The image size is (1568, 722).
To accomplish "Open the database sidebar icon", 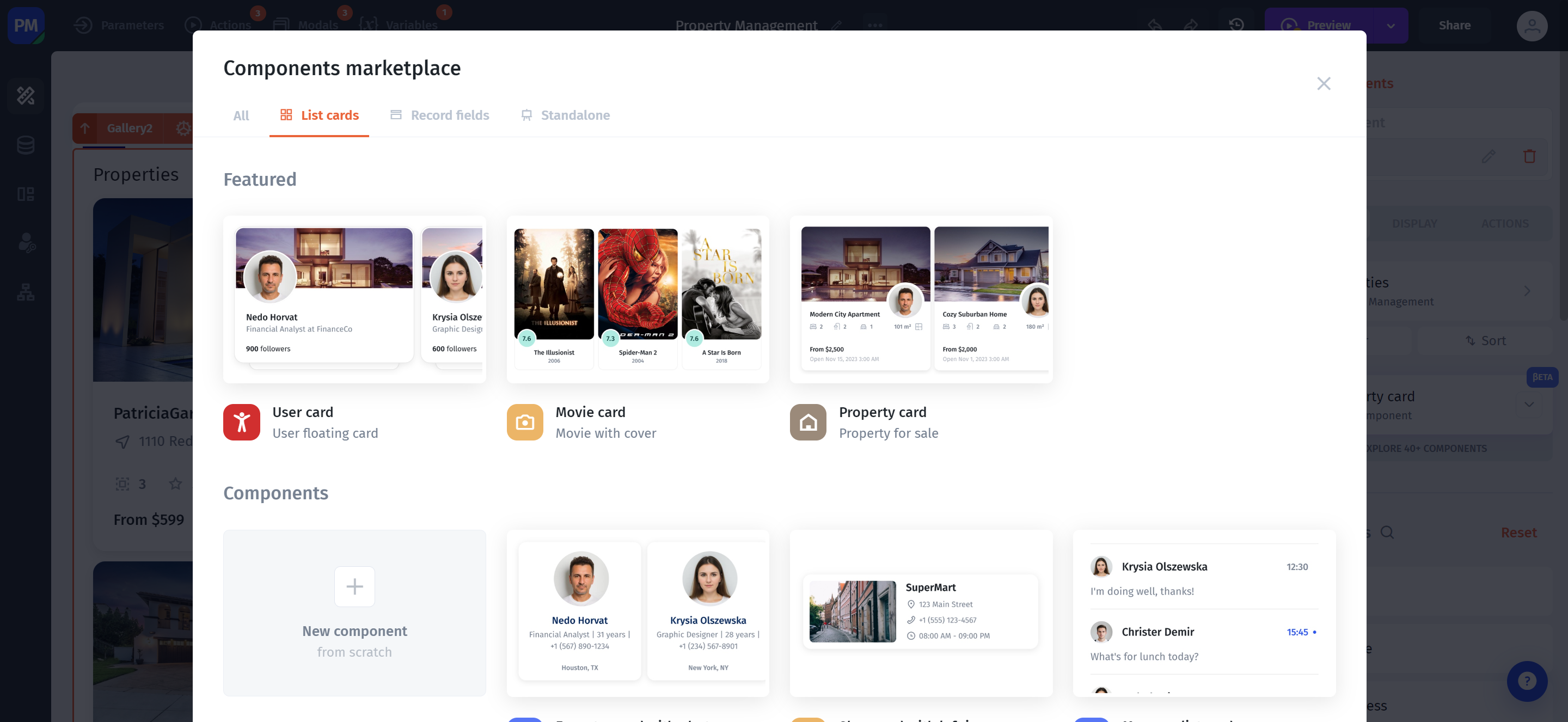I will pyautogui.click(x=26, y=145).
